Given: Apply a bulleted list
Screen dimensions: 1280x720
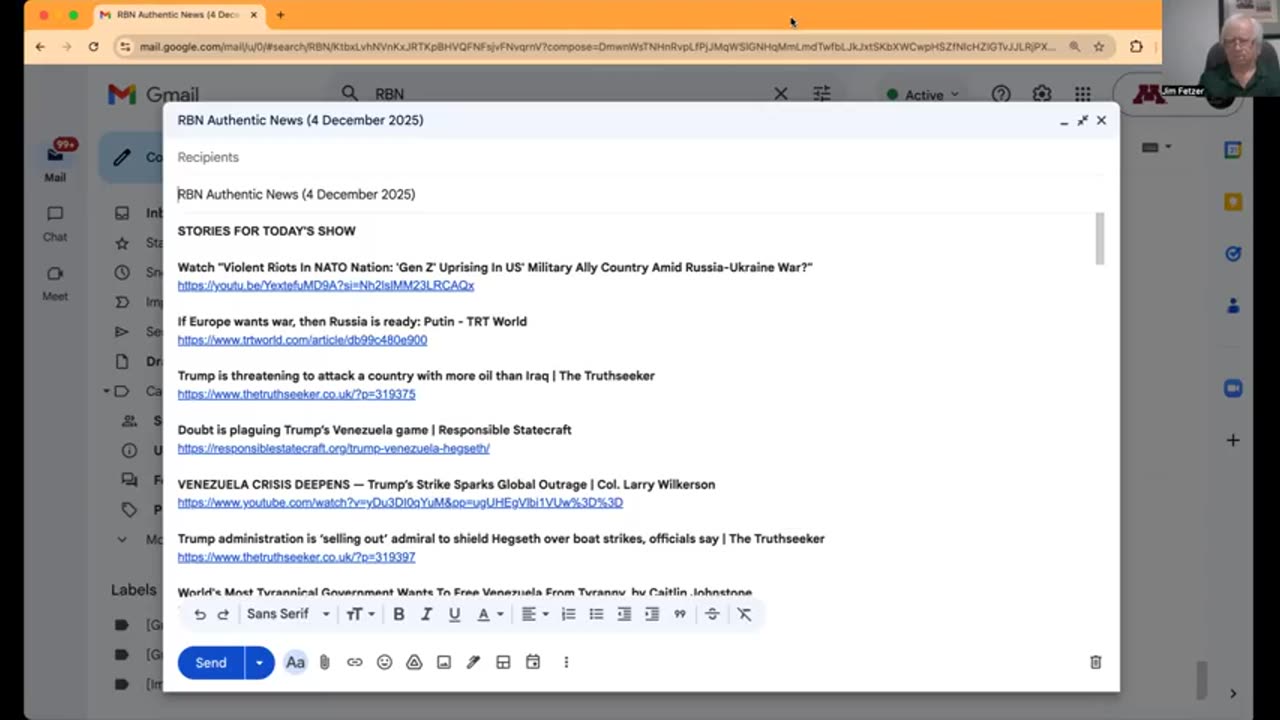Looking at the screenshot, I should pos(596,614).
